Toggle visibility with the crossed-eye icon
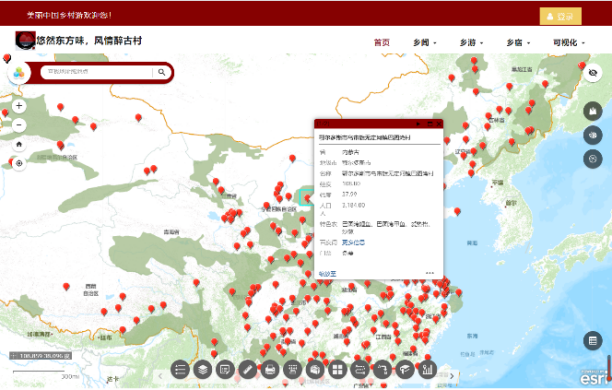Viewport: 612px width, 390px height. (x=592, y=73)
